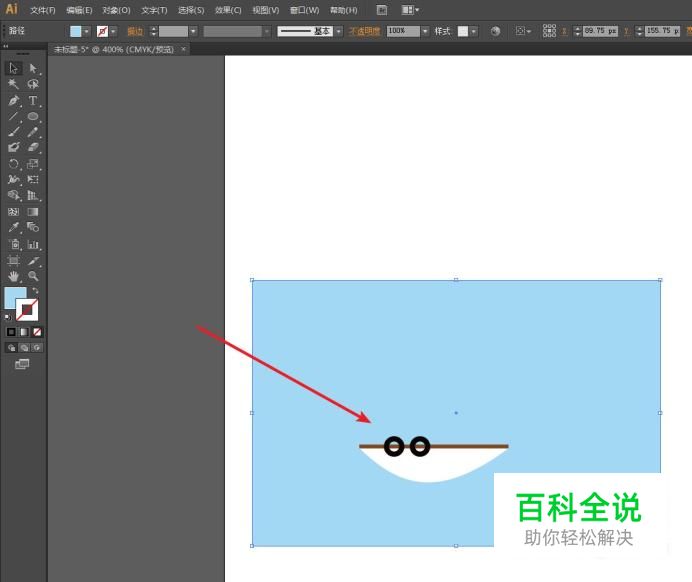Choose the Width warp tool
The width and height of the screenshot is (692, 582).
coord(13,179)
